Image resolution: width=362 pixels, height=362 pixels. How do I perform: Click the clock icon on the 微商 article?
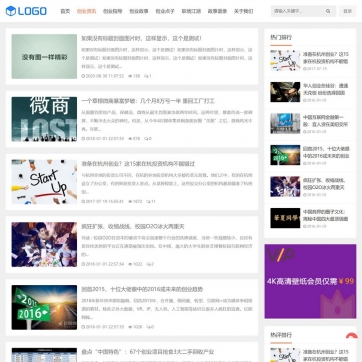[x=83, y=139]
